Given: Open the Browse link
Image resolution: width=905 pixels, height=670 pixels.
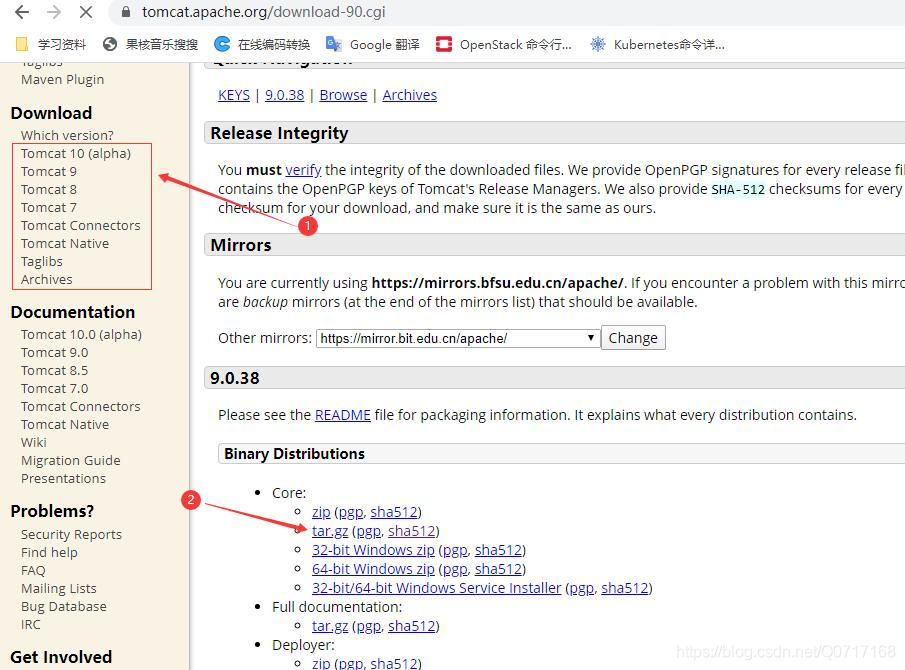Looking at the screenshot, I should pos(343,95).
